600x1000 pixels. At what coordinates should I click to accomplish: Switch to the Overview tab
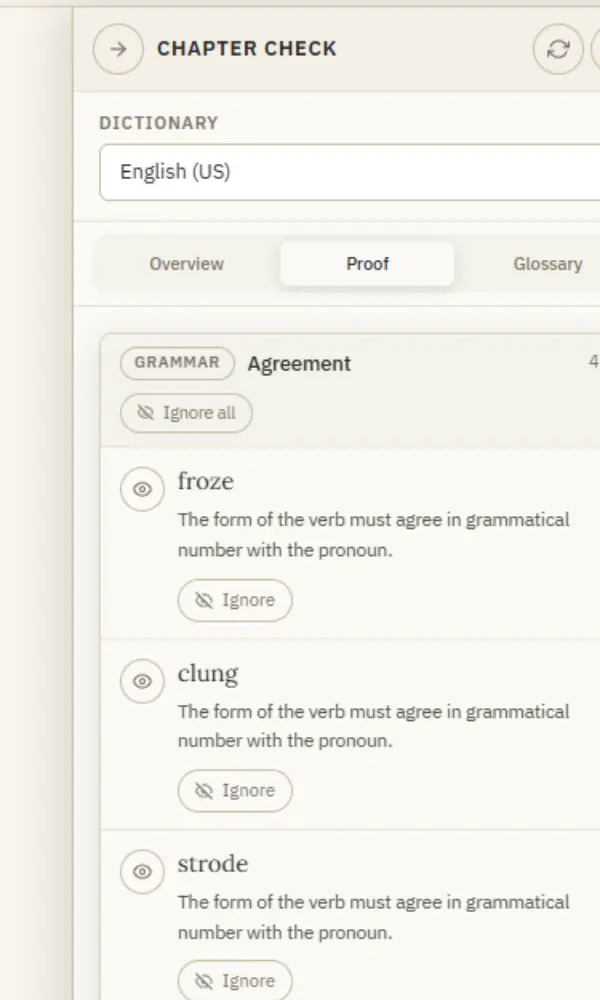[186, 263]
